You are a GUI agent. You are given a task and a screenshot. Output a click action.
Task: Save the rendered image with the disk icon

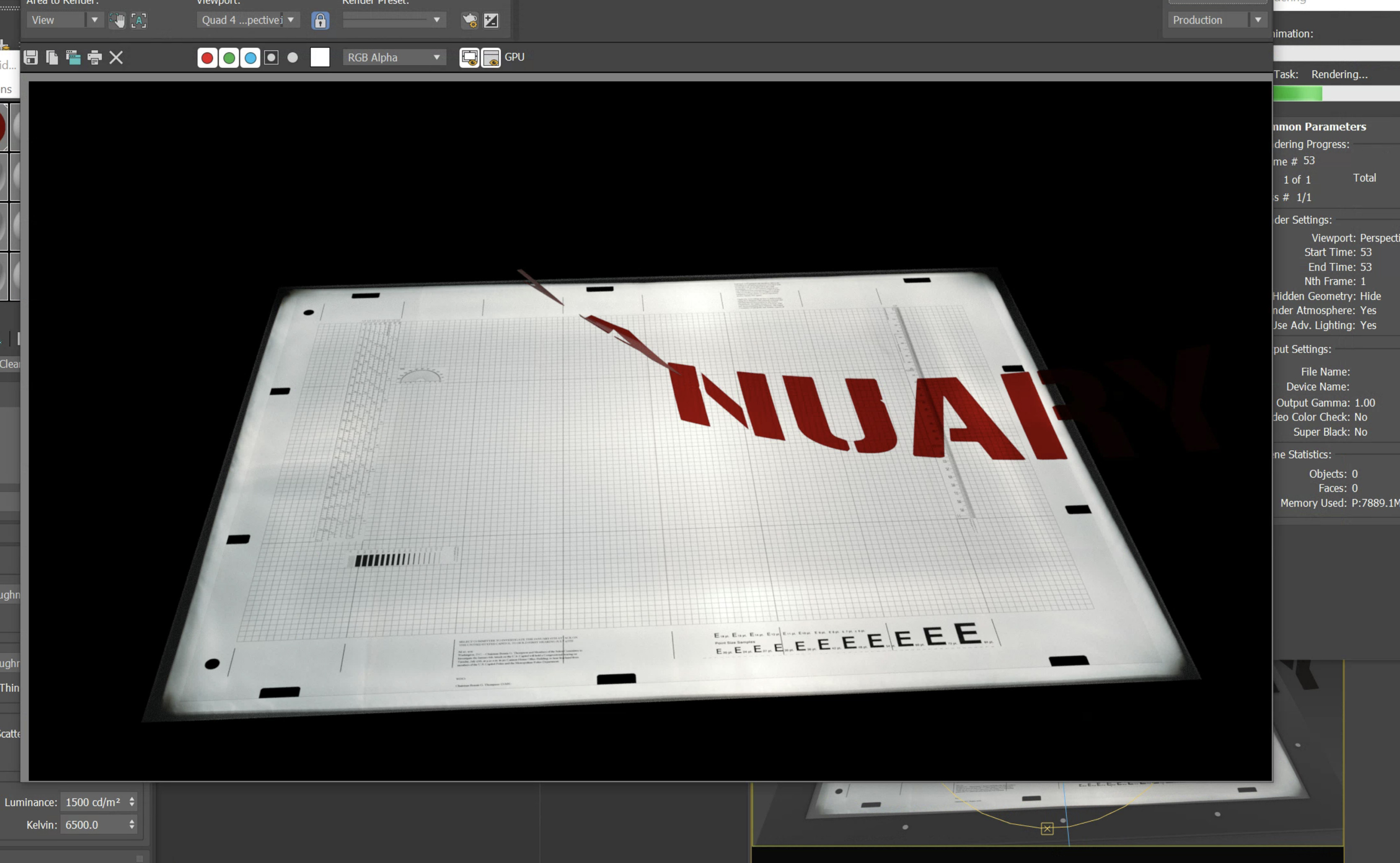click(31, 57)
